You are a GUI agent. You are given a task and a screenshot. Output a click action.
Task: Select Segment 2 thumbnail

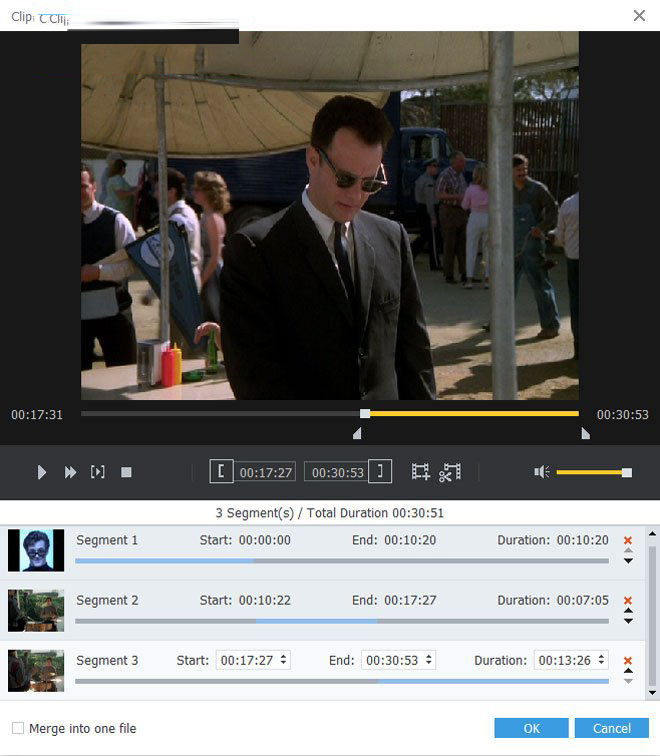point(36,610)
